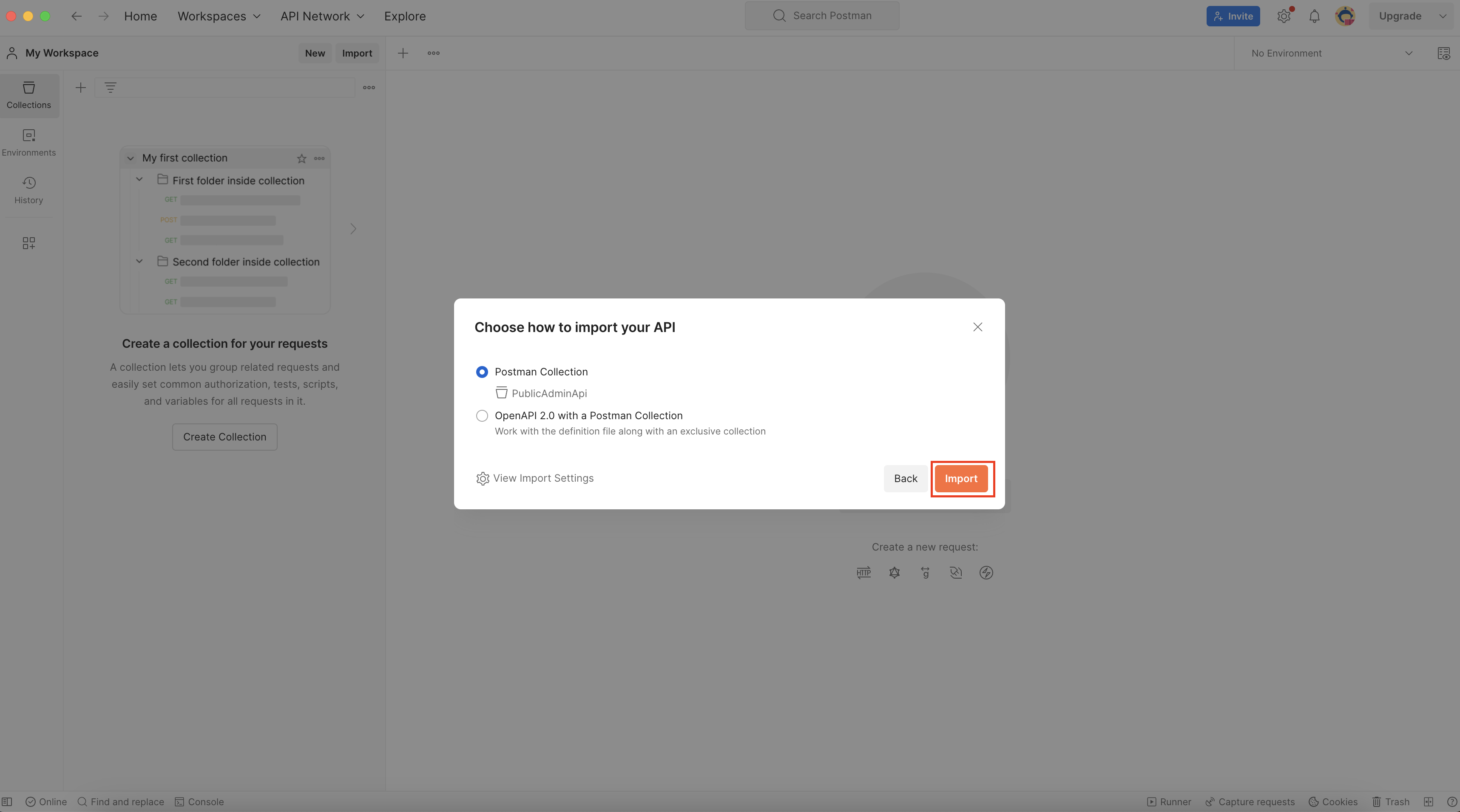Open View Import Settings
Viewport: 1460px width, 812px height.
535,478
